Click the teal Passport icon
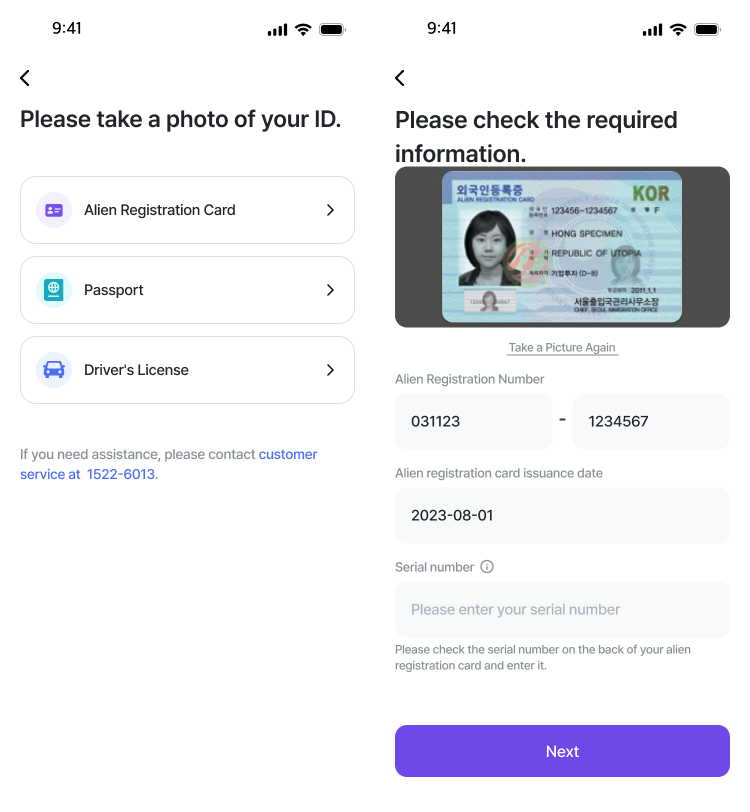Screen dimensions: 750x812 (54, 290)
